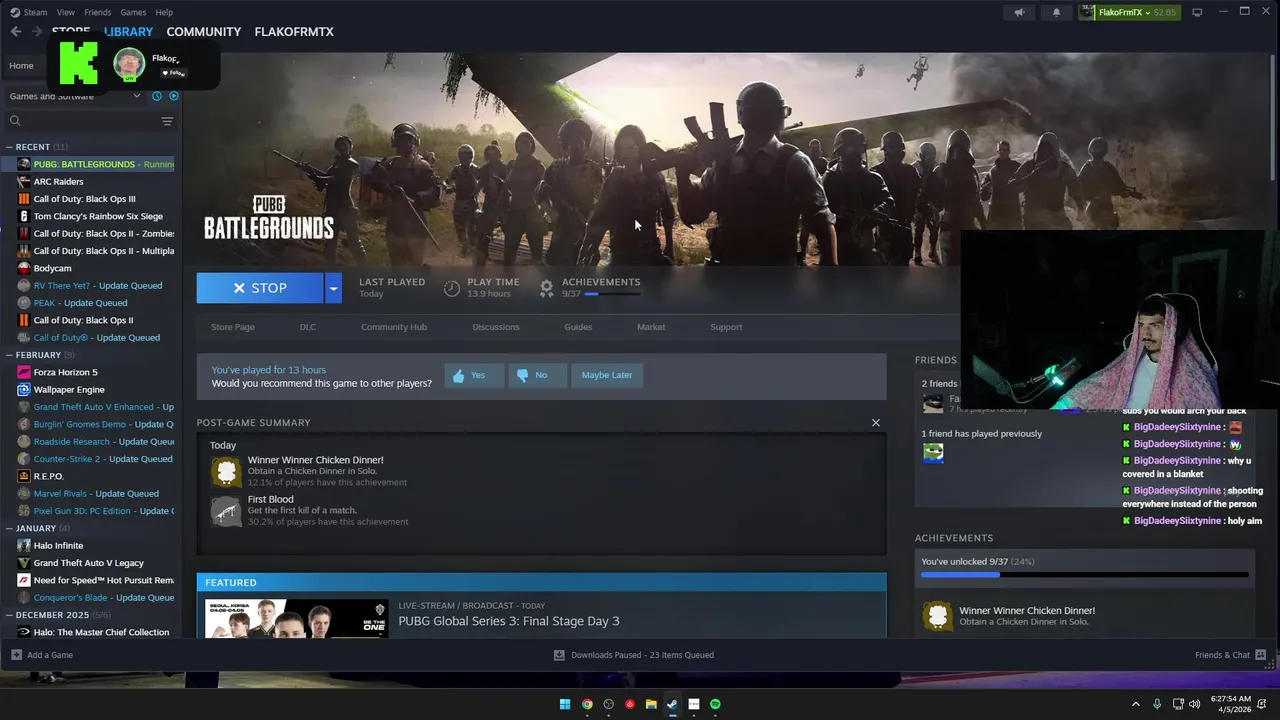The image size is (1280, 720).
Task: Collapse the JANUARY section
Action: pyautogui.click(x=9, y=528)
